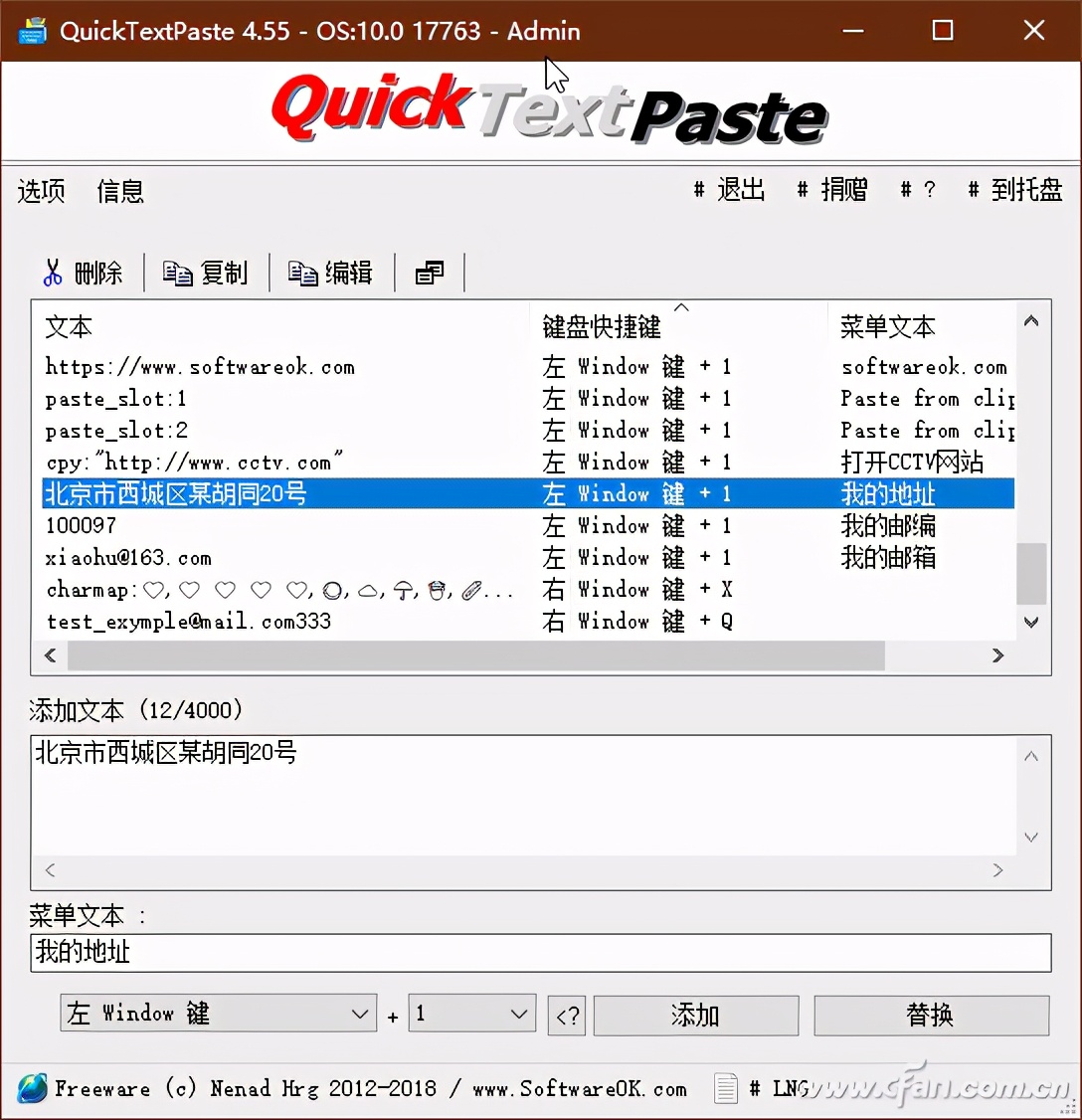Image resolution: width=1082 pixels, height=1120 pixels.
Task: Open the 信息 menu
Action: tap(120, 191)
